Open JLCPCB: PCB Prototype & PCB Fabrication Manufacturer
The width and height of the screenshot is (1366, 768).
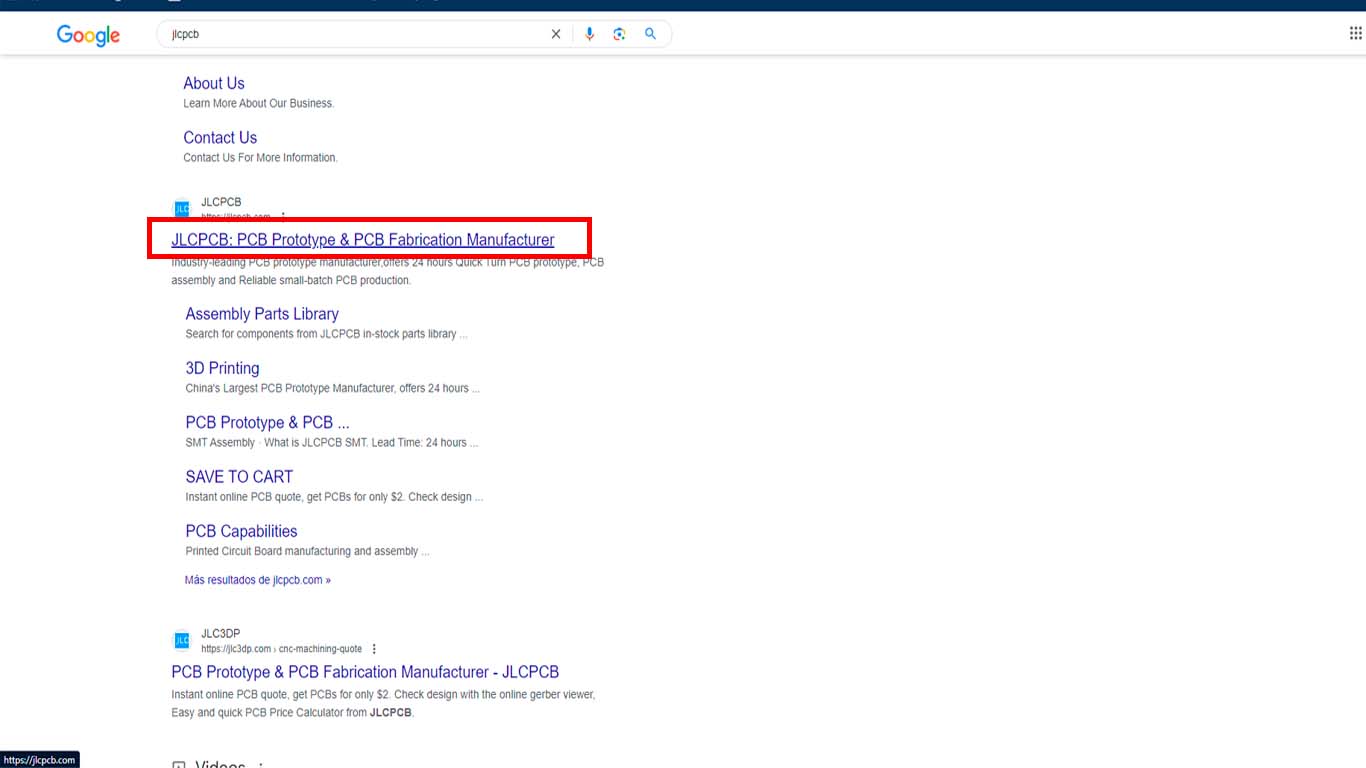[363, 240]
